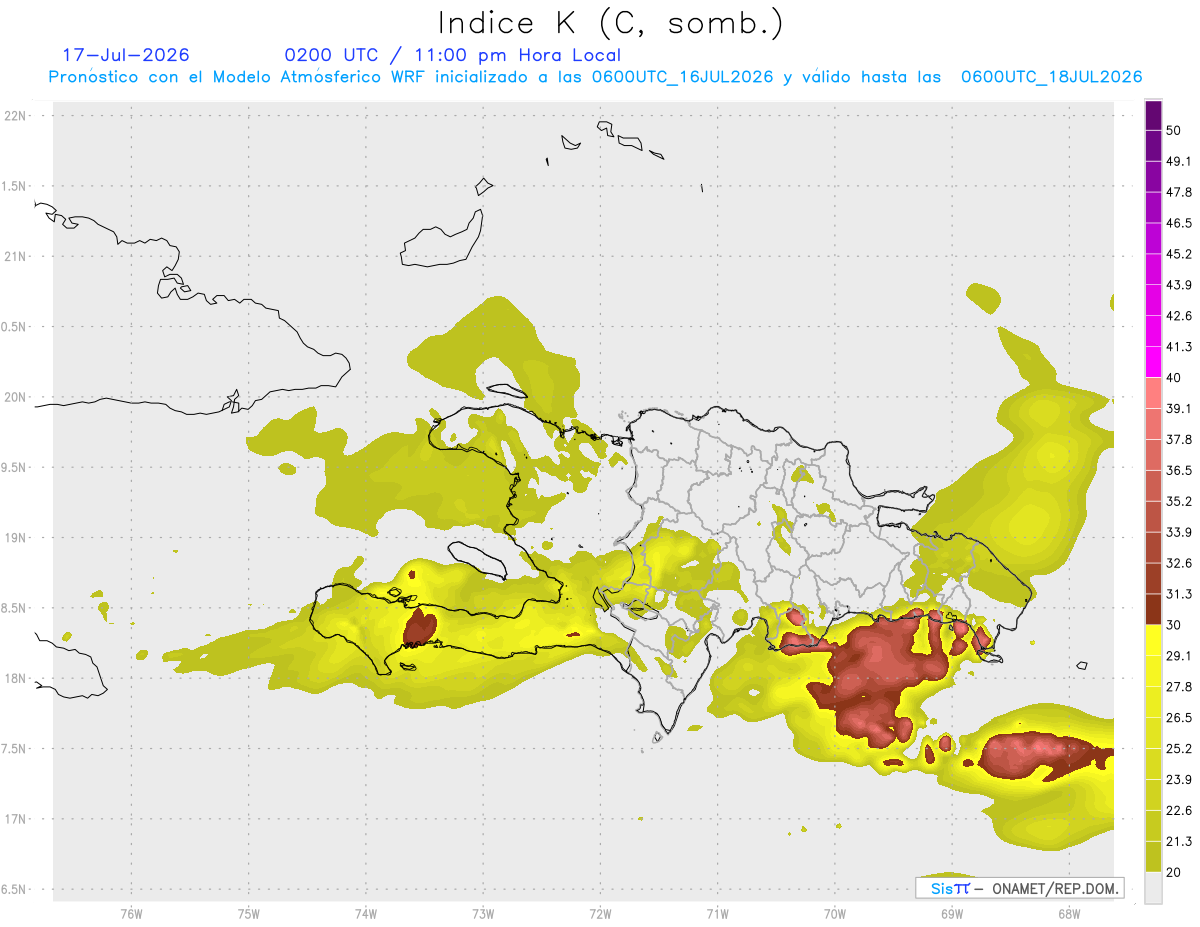
Task: Select the dark purple colorbar swatch above 50
Action: coord(1153,116)
